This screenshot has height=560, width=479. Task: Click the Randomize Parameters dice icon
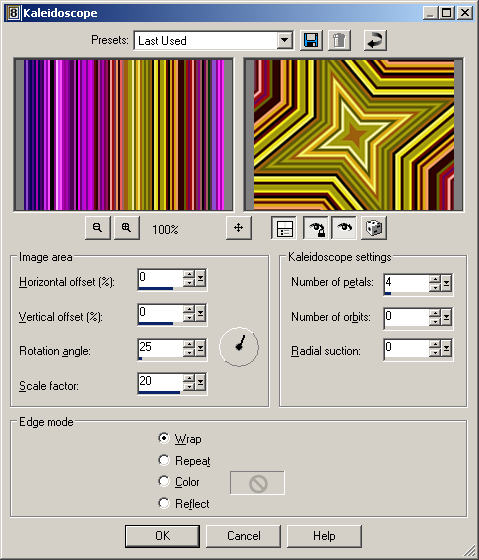tap(374, 228)
